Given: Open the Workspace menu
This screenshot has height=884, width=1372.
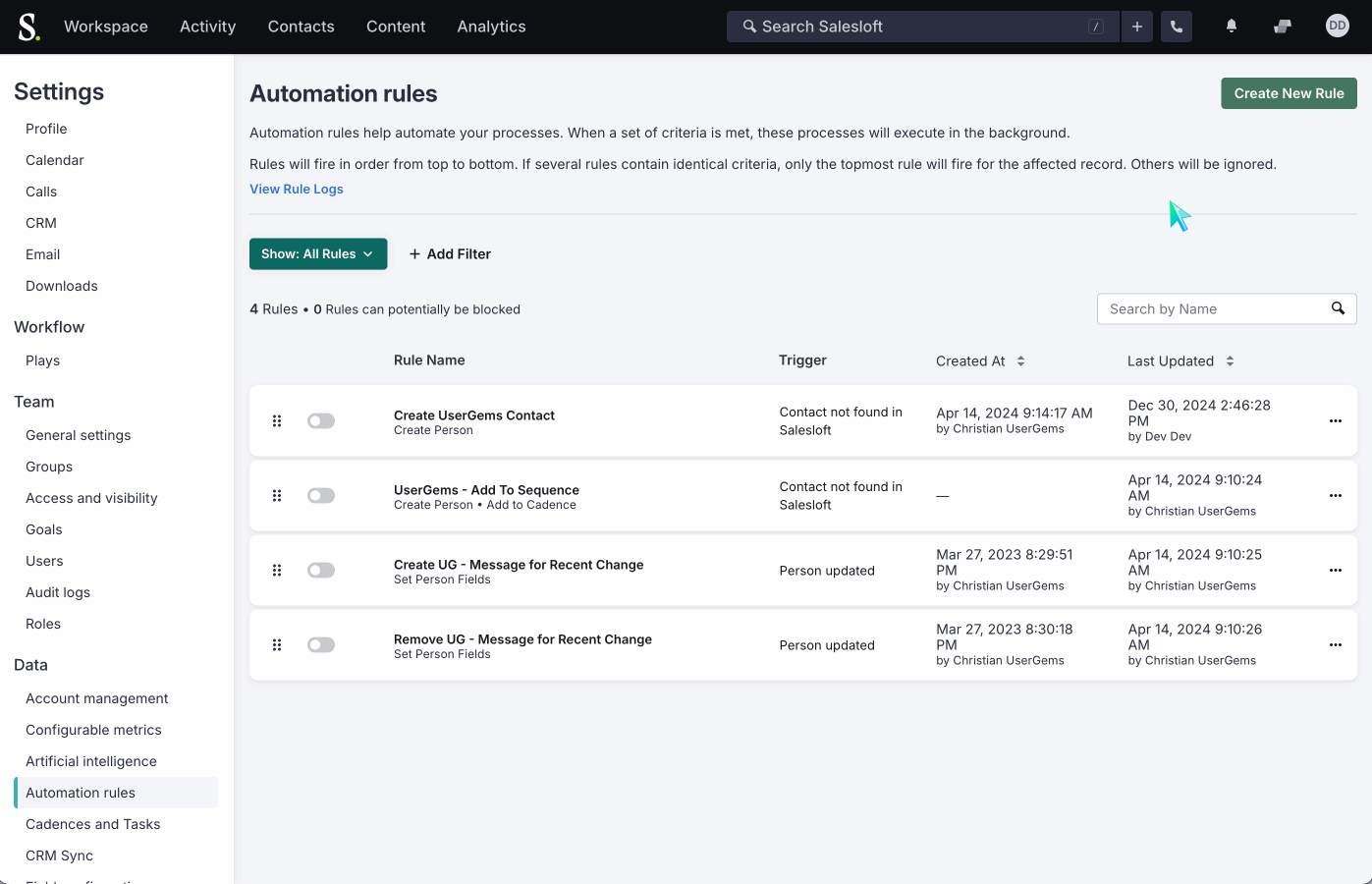Looking at the screenshot, I should pyautogui.click(x=106, y=27).
